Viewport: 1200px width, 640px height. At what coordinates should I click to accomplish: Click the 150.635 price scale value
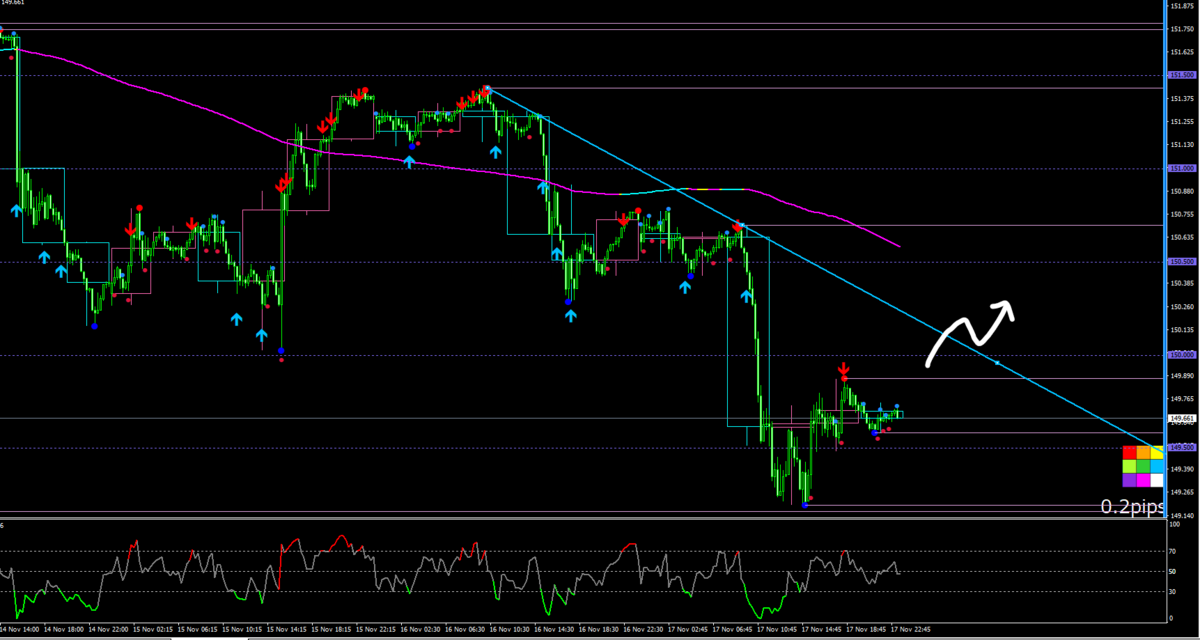click(x=1182, y=237)
